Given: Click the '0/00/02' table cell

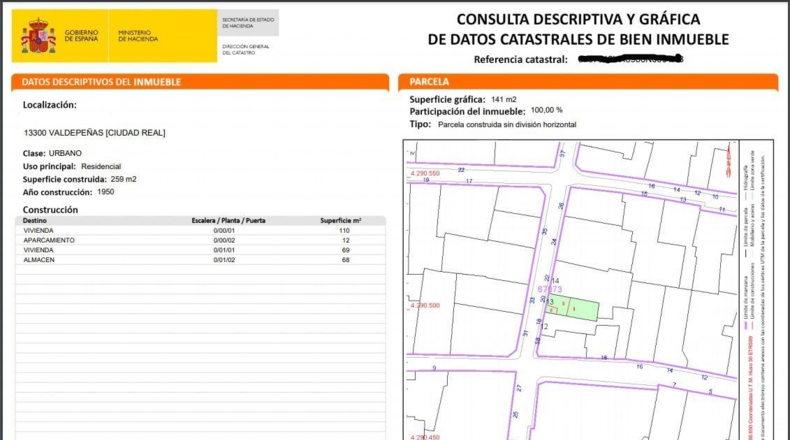Looking at the screenshot, I should (224, 240).
